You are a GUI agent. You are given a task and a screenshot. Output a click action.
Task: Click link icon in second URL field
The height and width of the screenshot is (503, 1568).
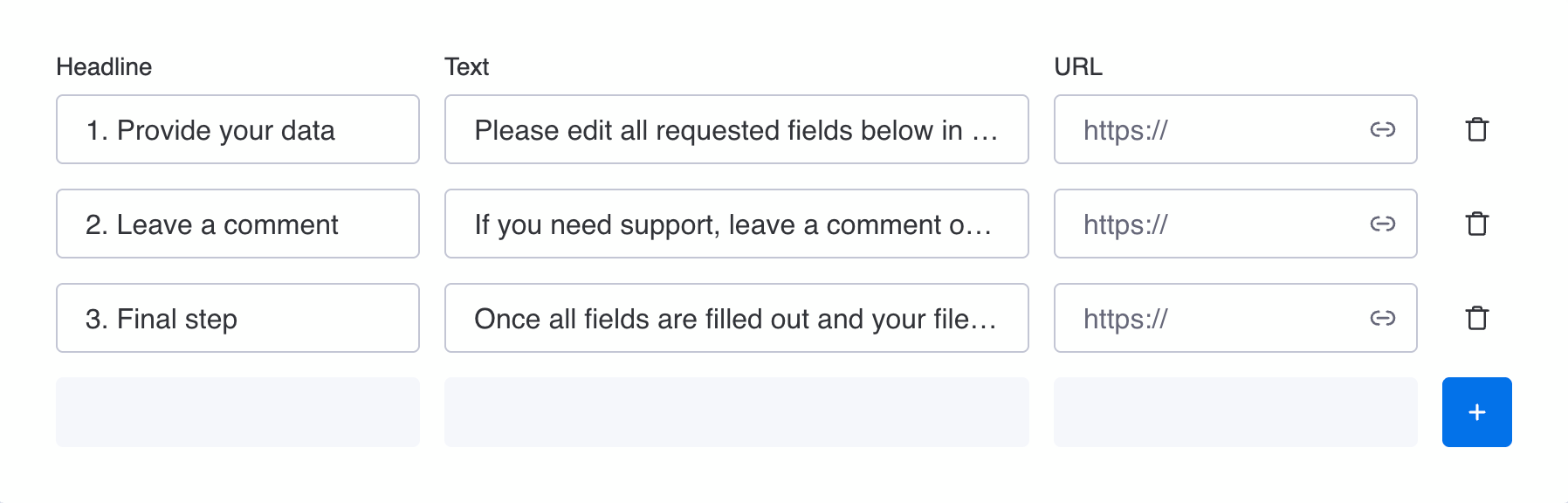(x=1382, y=224)
